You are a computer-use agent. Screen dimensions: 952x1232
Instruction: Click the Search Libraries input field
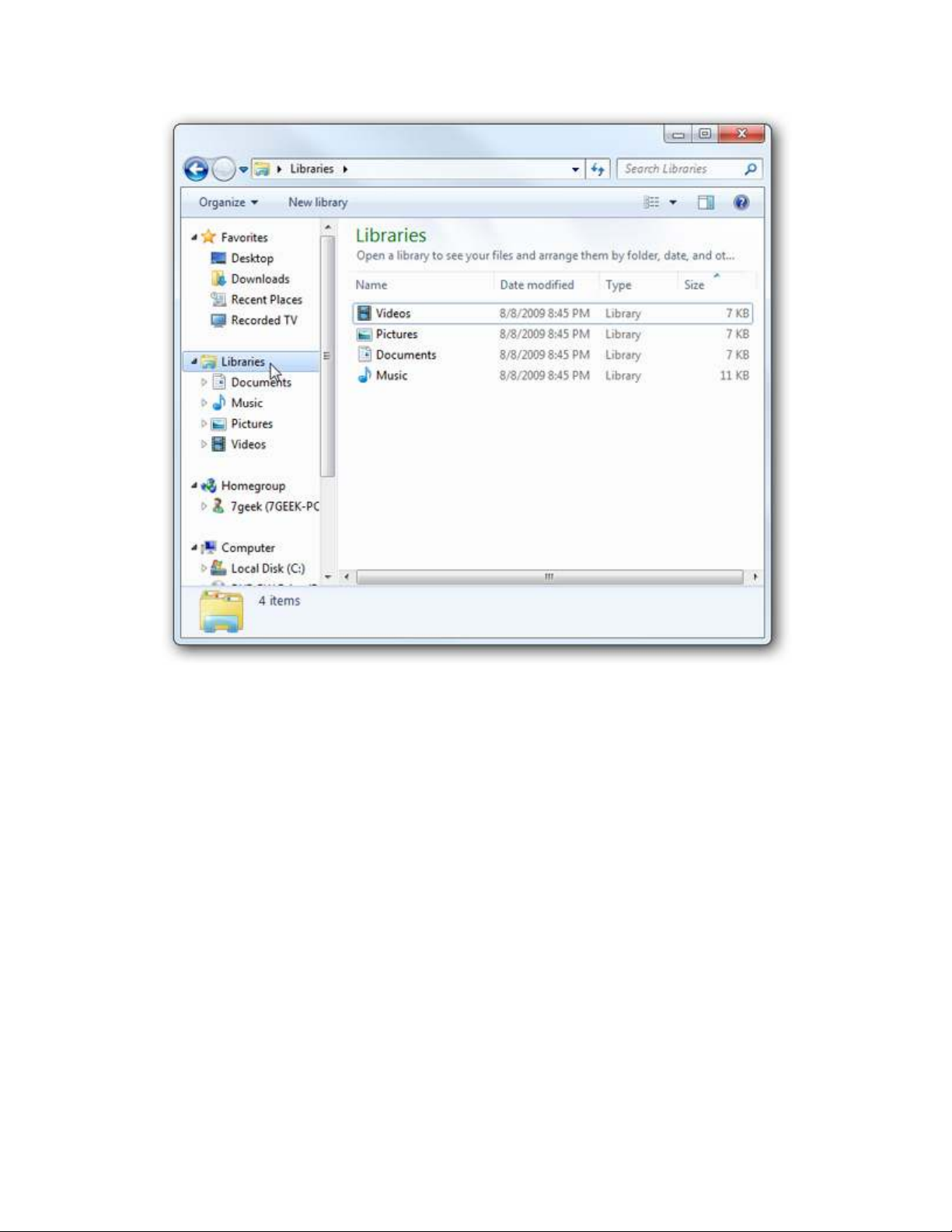pyautogui.click(x=680, y=169)
